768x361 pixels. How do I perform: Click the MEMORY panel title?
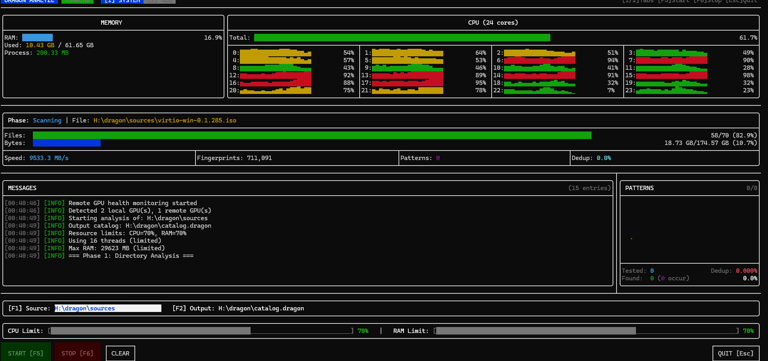click(112, 23)
